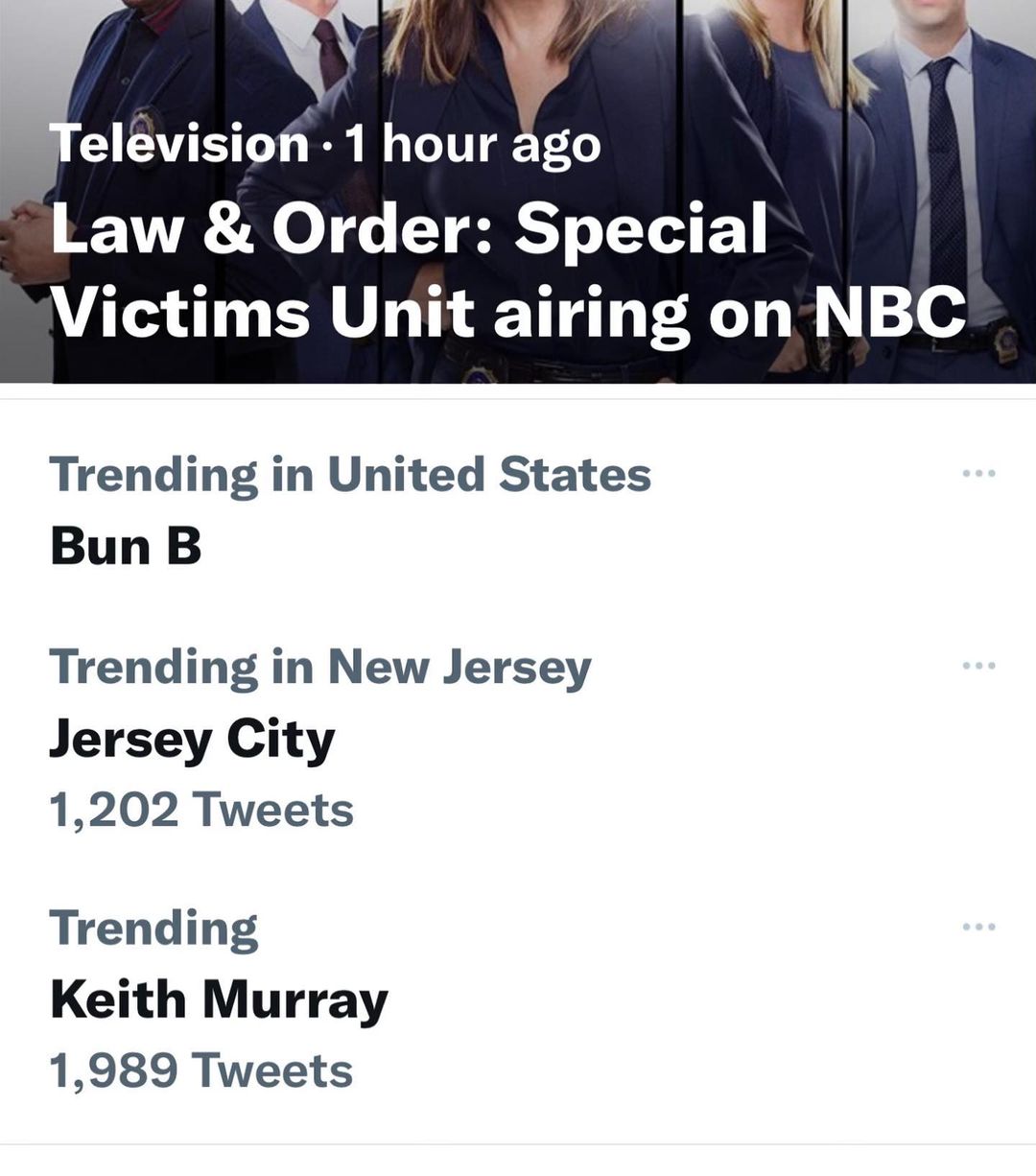Open the Law & Order: Special Victims Unit headline

tap(507, 270)
